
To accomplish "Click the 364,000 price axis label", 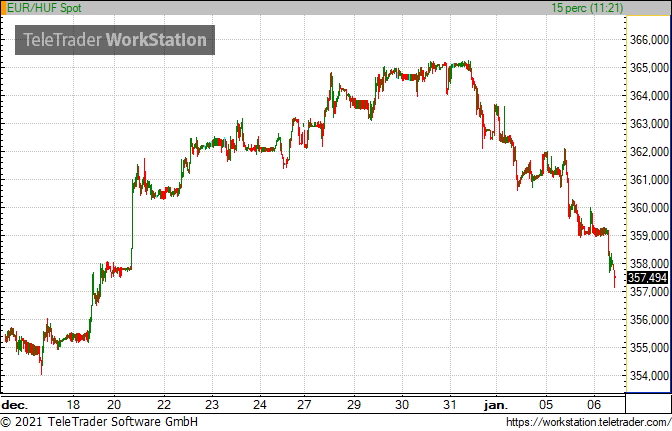I will pos(649,96).
